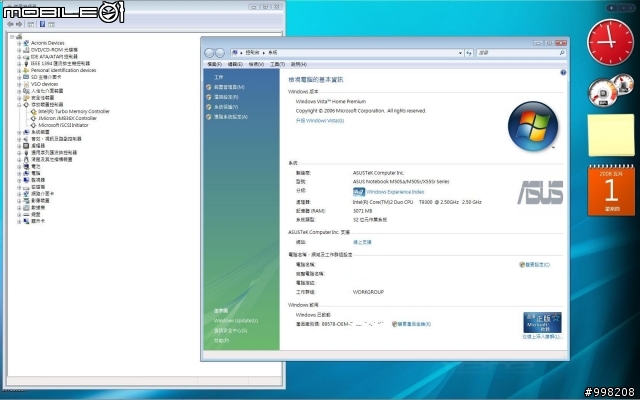Select the Acronis Devices icon in device tree
640x400 pixels.
pyautogui.click(x=26, y=43)
